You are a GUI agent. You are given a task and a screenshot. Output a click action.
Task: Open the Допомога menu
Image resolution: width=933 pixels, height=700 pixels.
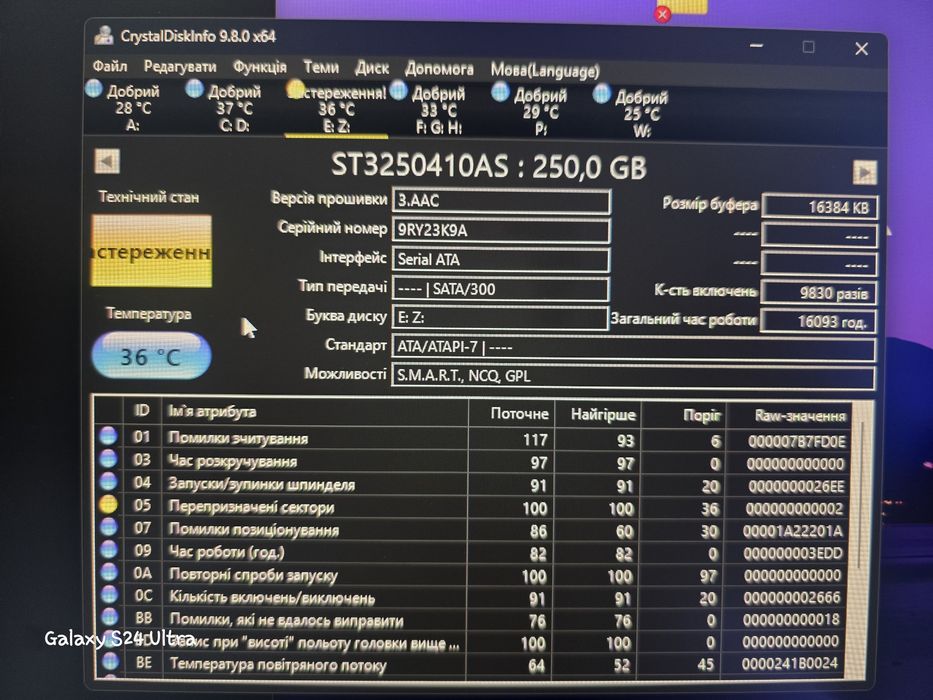pyautogui.click(x=439, y=69)
